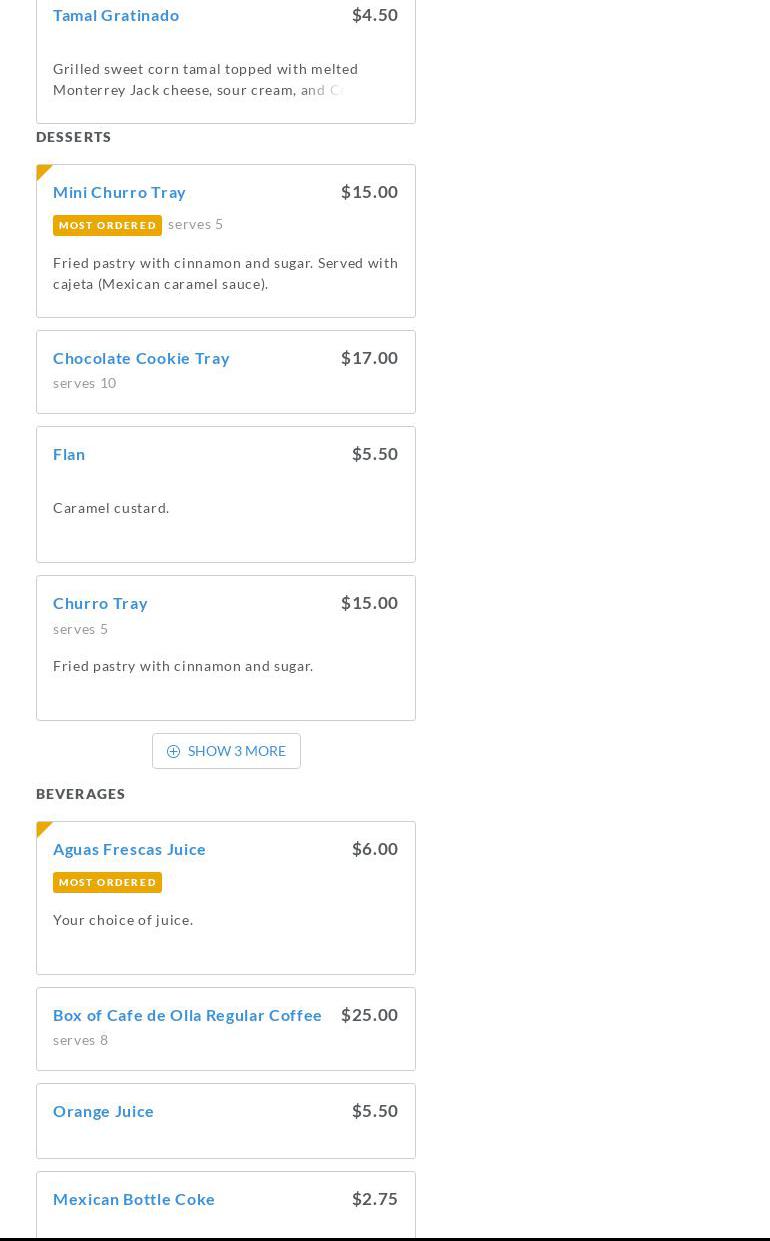Open the Chocolate Cookie Tray item
Viewport: 770px width, 1241px height.
click(141, 358)
